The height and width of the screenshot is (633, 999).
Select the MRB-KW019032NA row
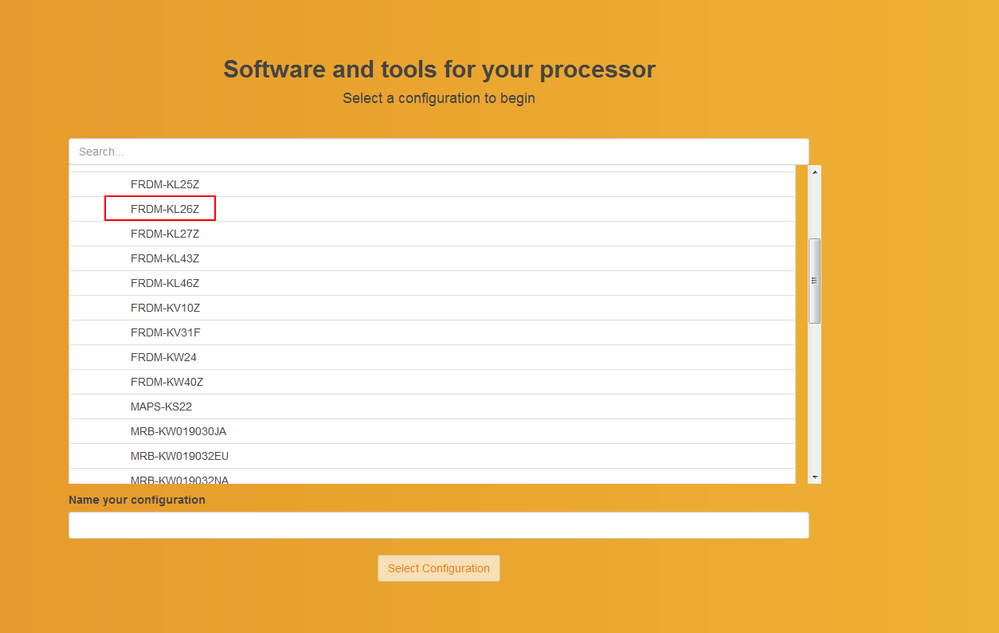(432, 477)
